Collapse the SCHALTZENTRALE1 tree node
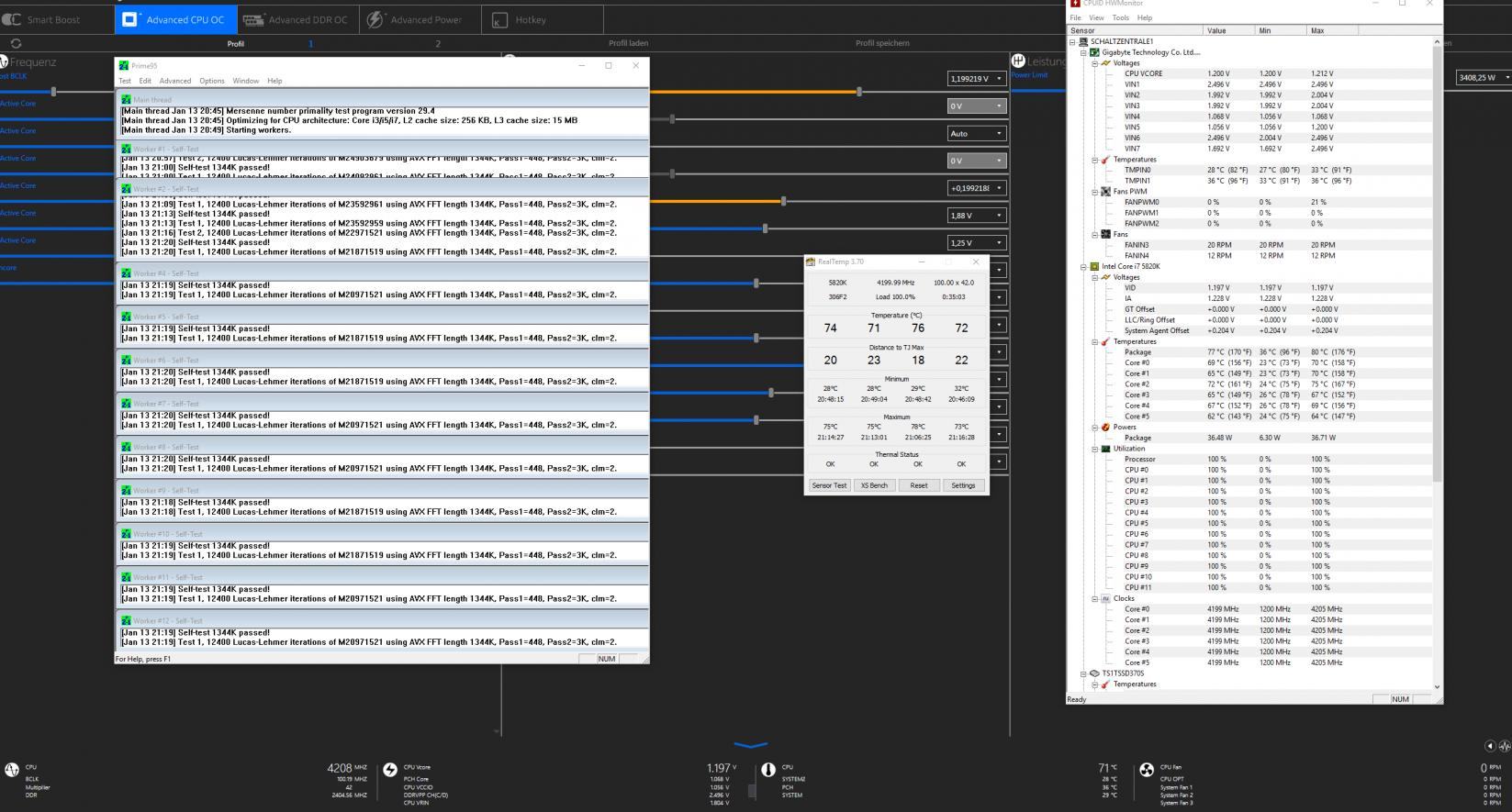The width and height of the screenshot is (1512, 812). (1072, 41)
